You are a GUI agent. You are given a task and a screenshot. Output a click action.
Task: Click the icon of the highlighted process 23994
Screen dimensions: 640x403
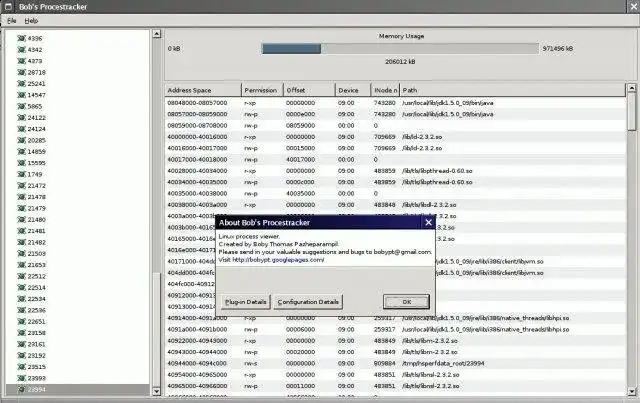pyautogui.click(x=22, y=390)
